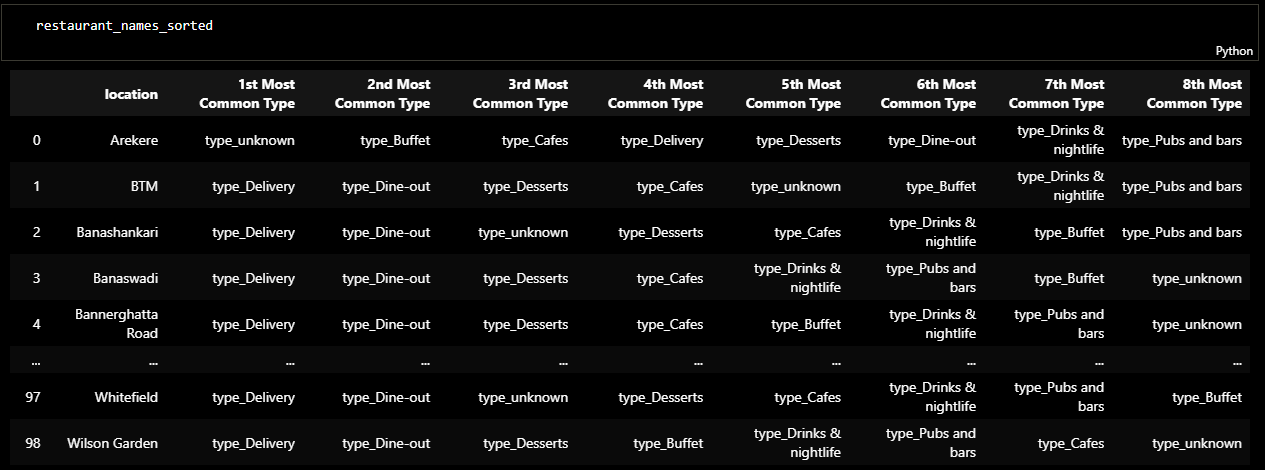Click the restaurant_names_sorted code cell text

124,25
